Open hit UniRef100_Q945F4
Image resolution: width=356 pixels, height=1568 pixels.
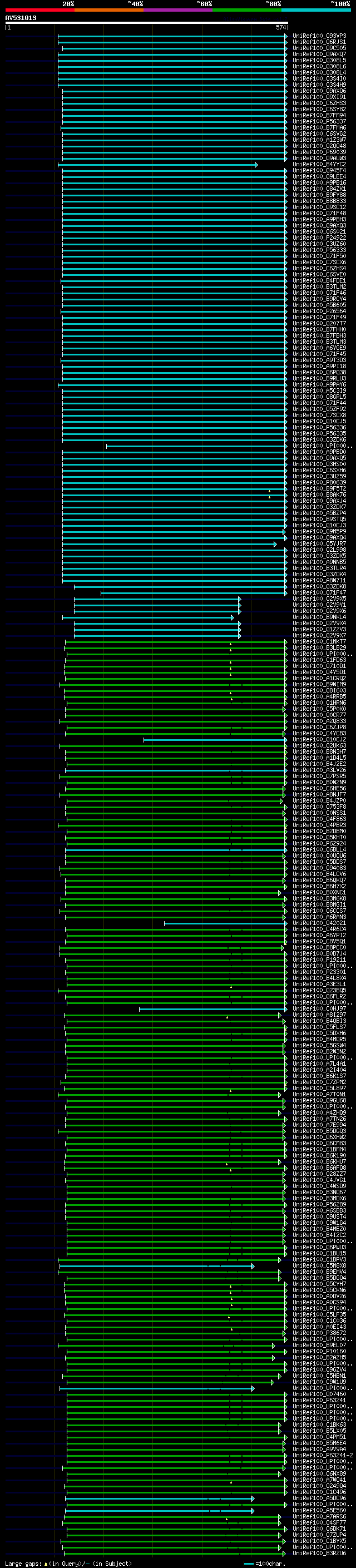[319, 170]
